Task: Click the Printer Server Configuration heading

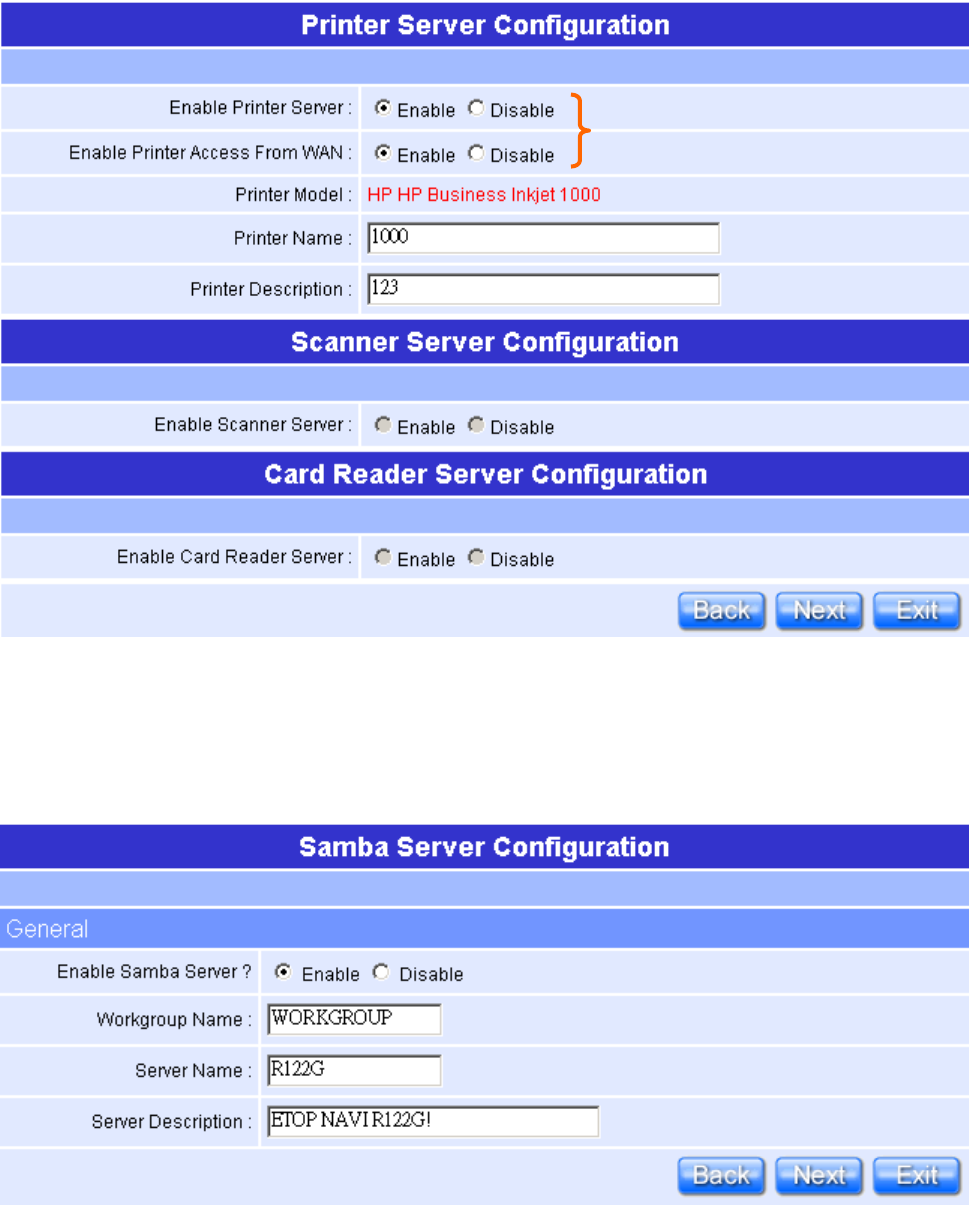Action: click(485, 25)
